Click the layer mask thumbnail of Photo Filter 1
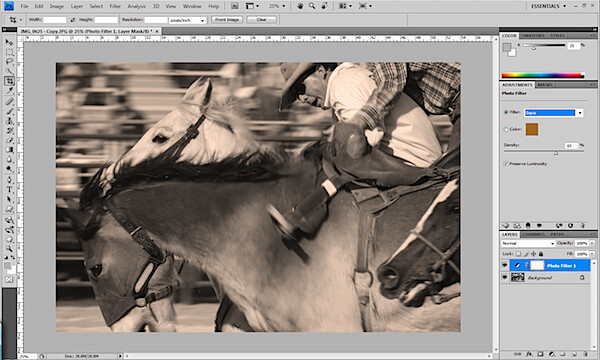600x360 pixels. 537,265
